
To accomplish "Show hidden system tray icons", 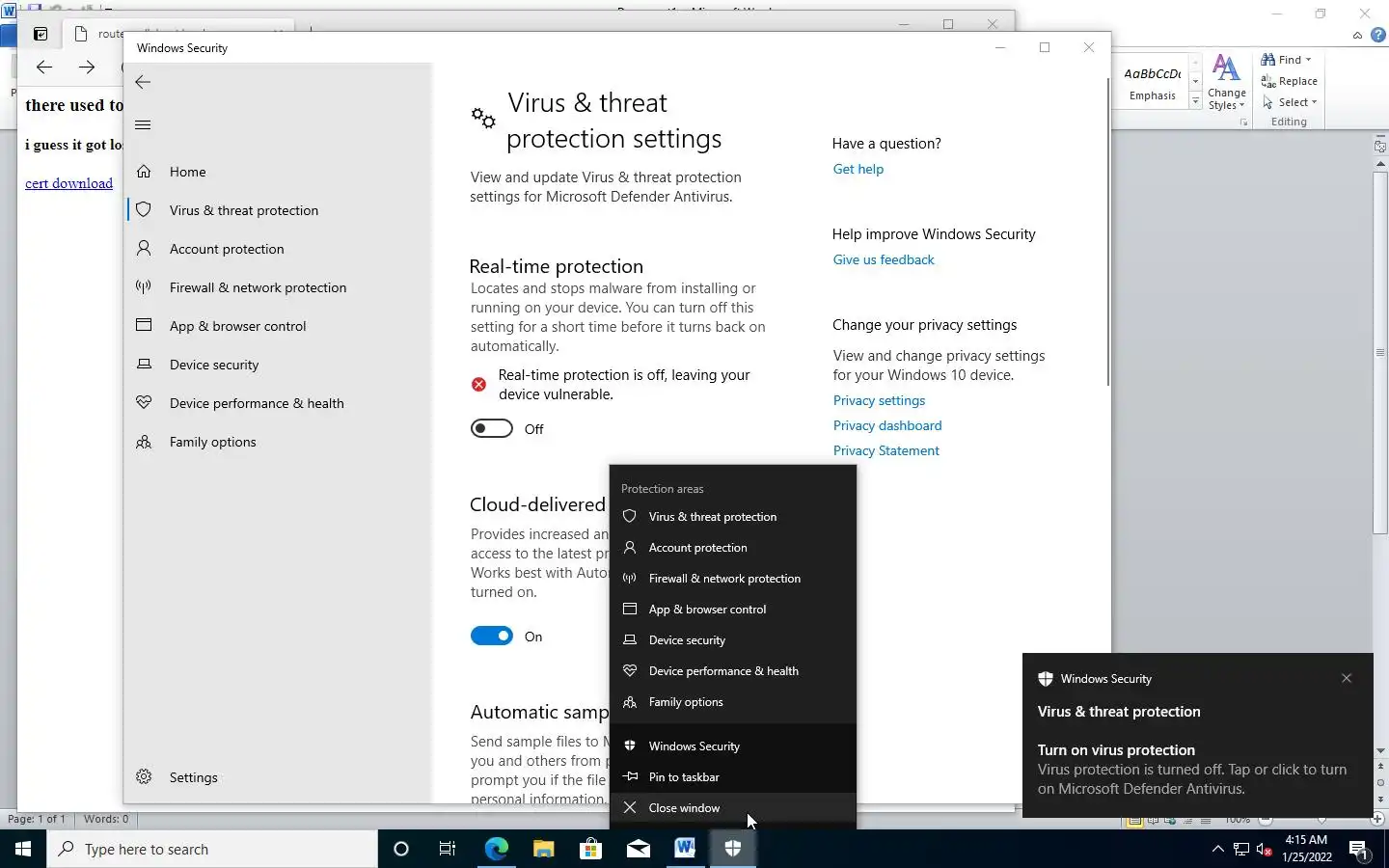I will click(x=1217, y=849).
